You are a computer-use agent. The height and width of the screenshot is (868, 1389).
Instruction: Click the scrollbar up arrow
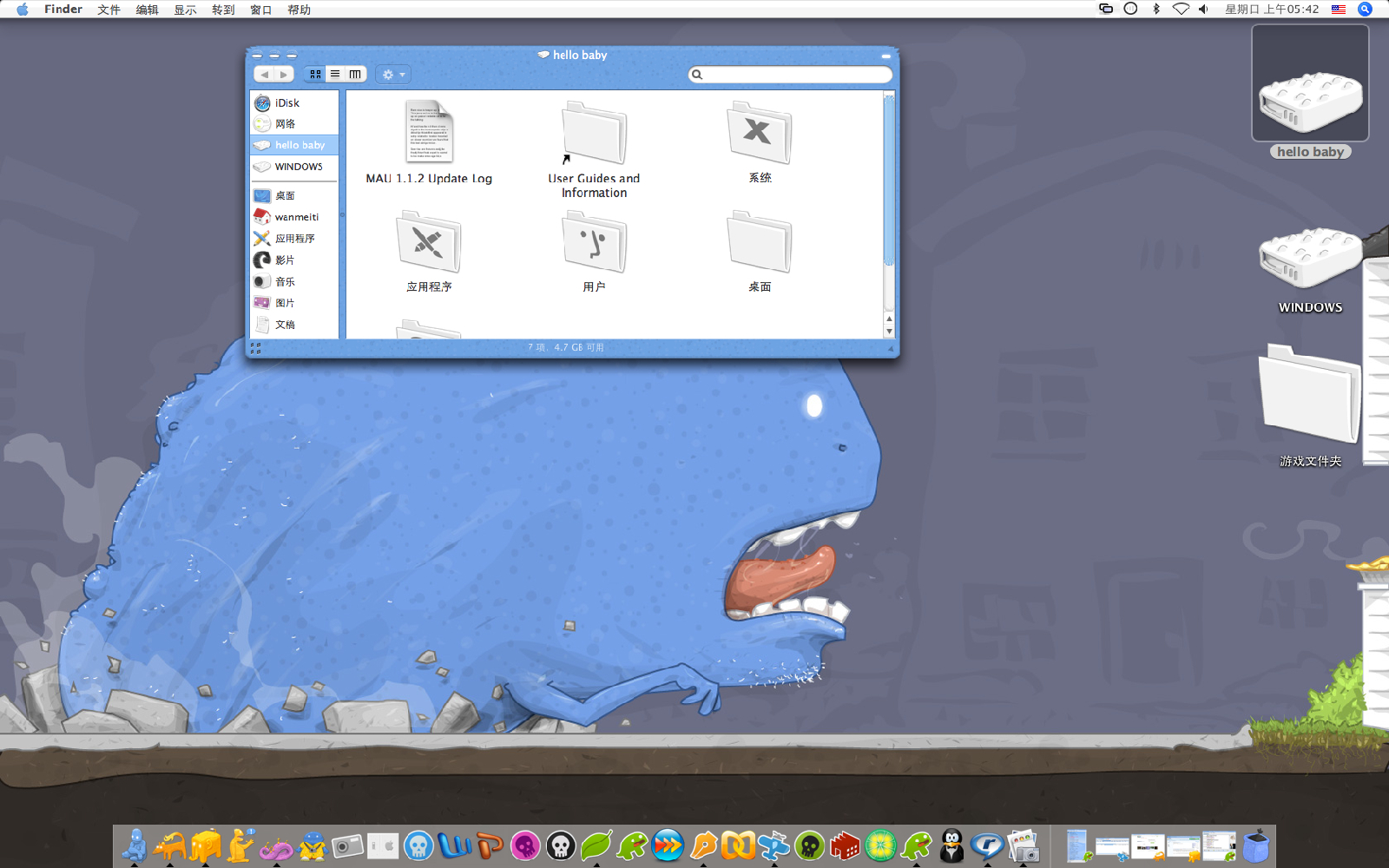point(889,319)
